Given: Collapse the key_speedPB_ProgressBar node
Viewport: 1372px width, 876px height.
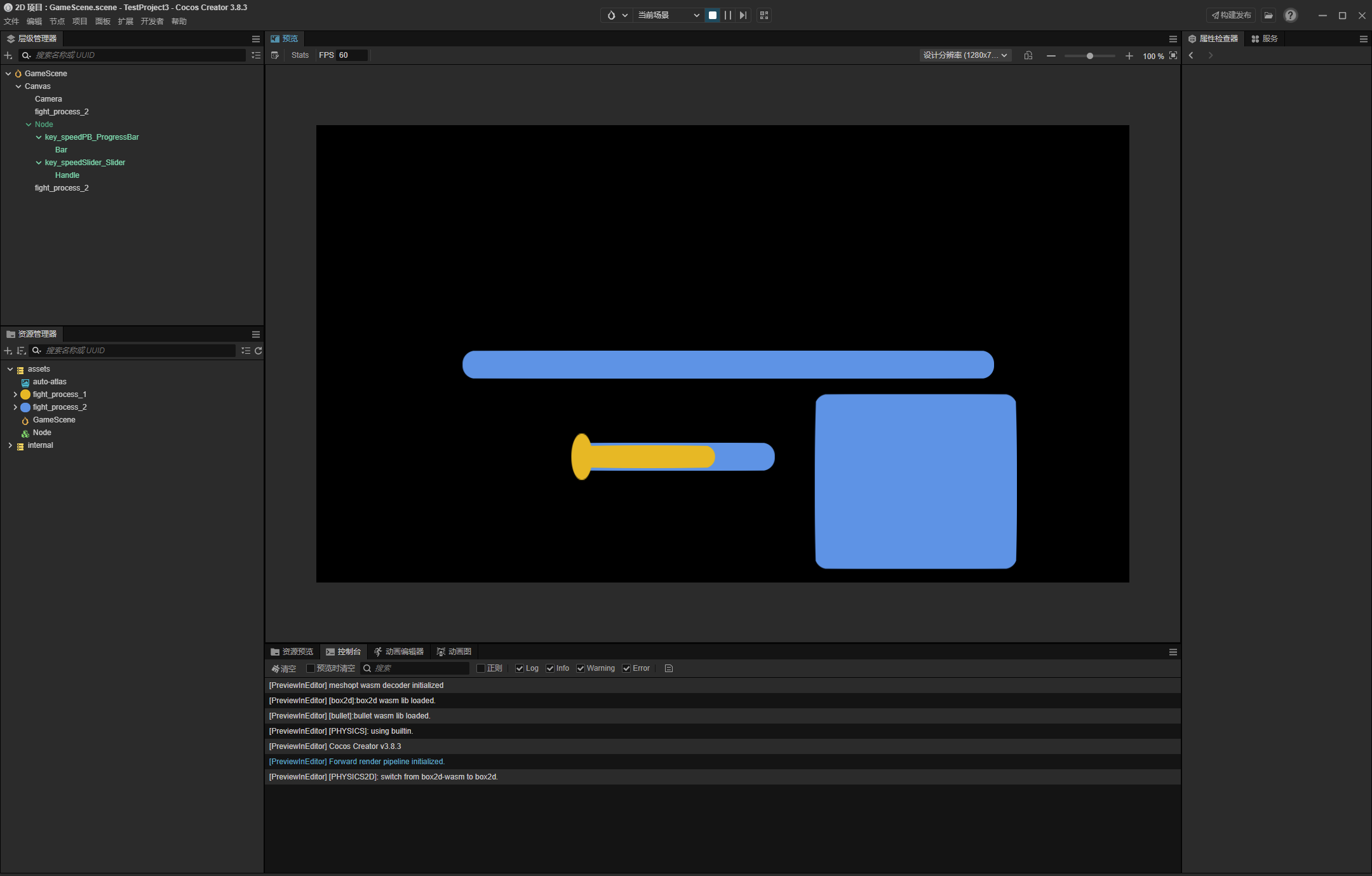Looking at the screenshot, I should (39, 137).
